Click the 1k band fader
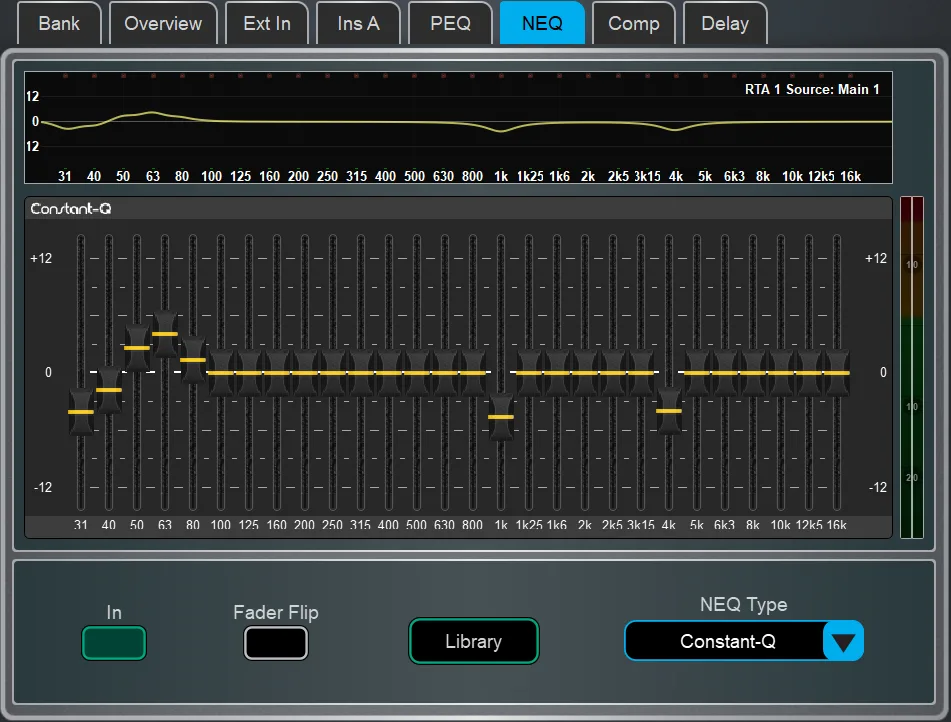The width and height of the screenshot is (951, 722). [501, 417]
